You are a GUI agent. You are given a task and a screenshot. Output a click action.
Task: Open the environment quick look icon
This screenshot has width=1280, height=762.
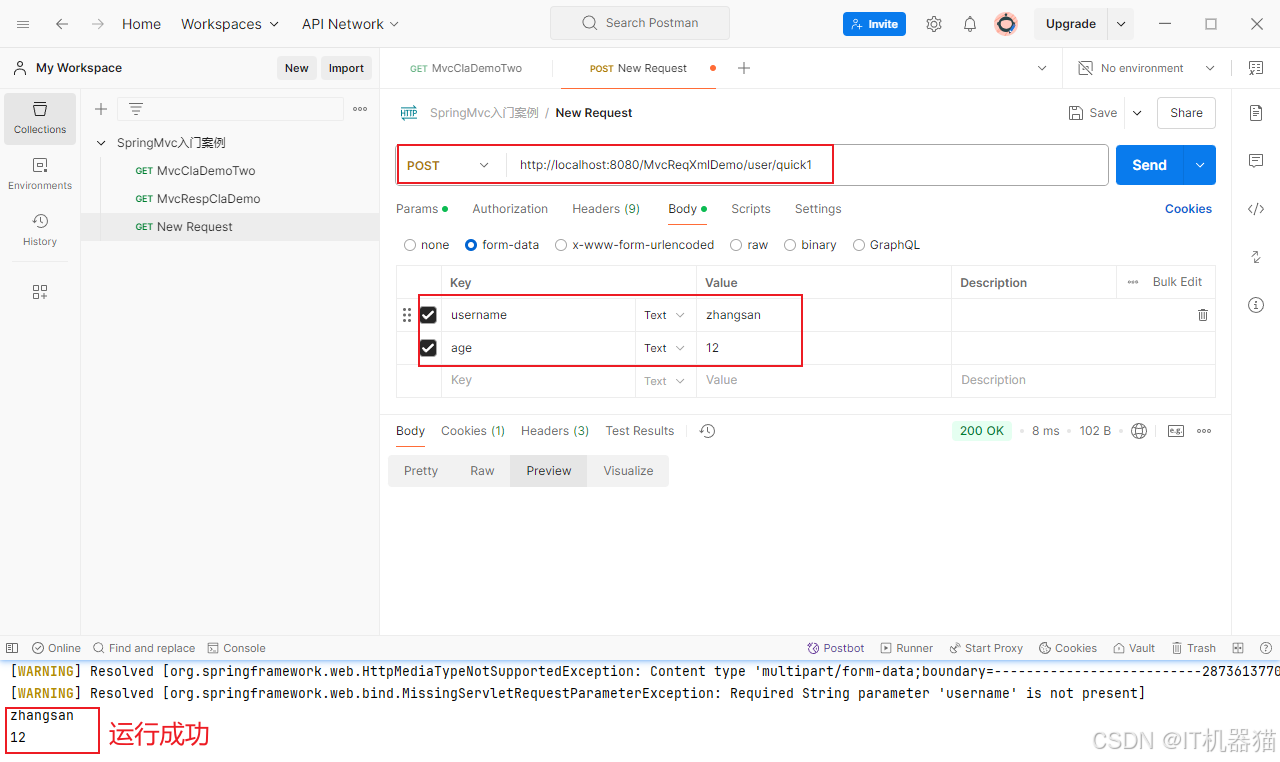[1256, 68]
